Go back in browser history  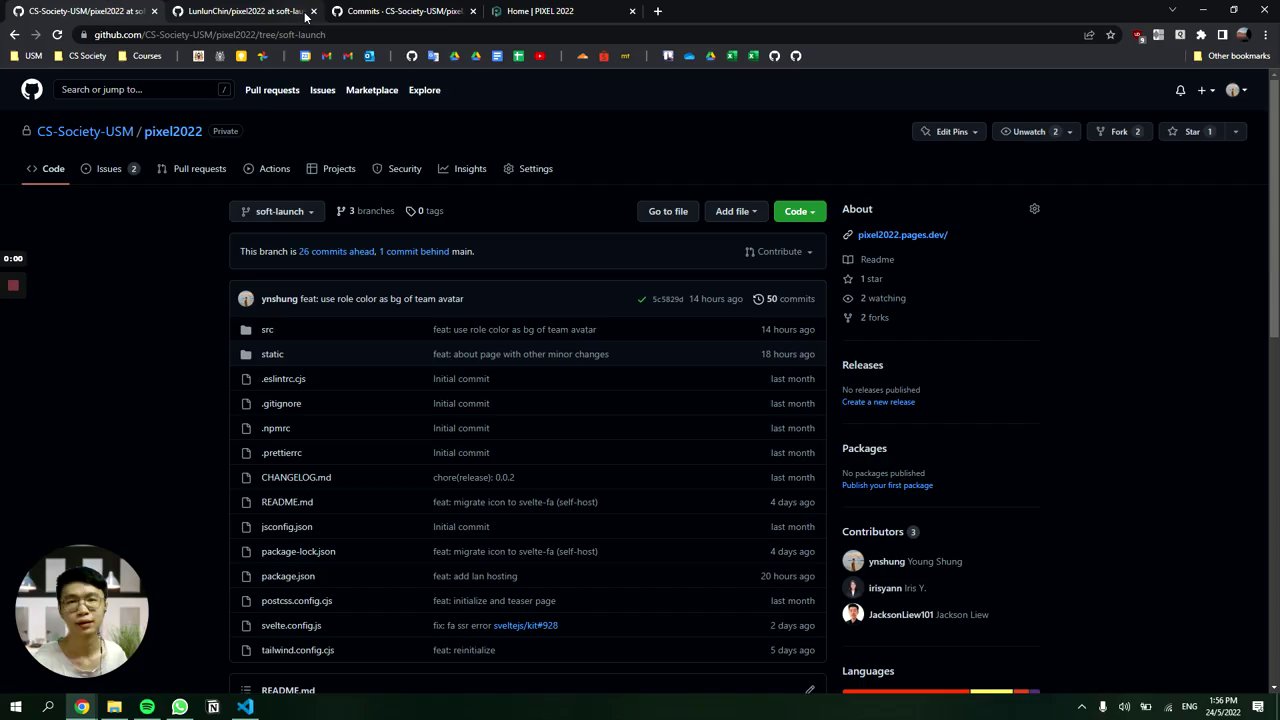point(14,35)
